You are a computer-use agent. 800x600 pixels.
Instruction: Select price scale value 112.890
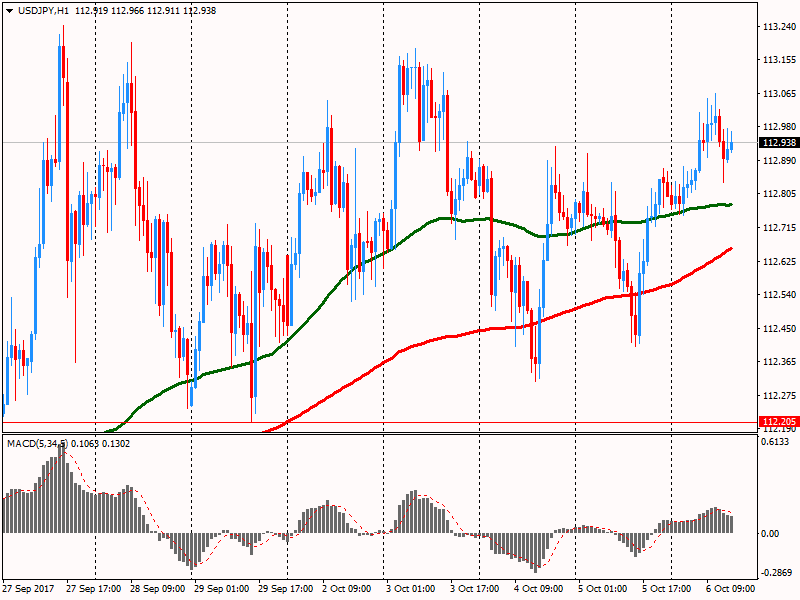(x=779, y=161)
